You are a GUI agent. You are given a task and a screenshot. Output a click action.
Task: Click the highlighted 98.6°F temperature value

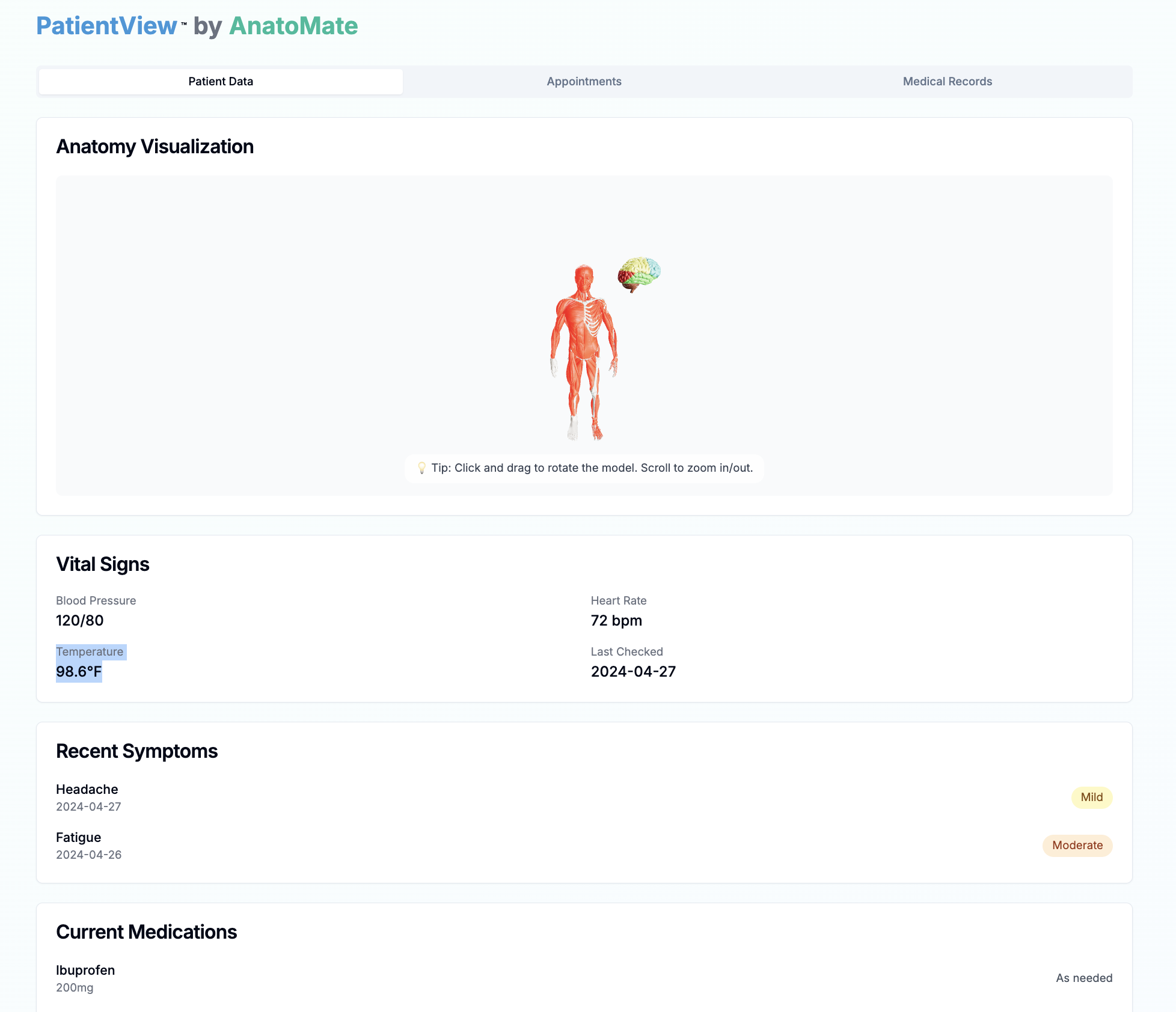79,672
